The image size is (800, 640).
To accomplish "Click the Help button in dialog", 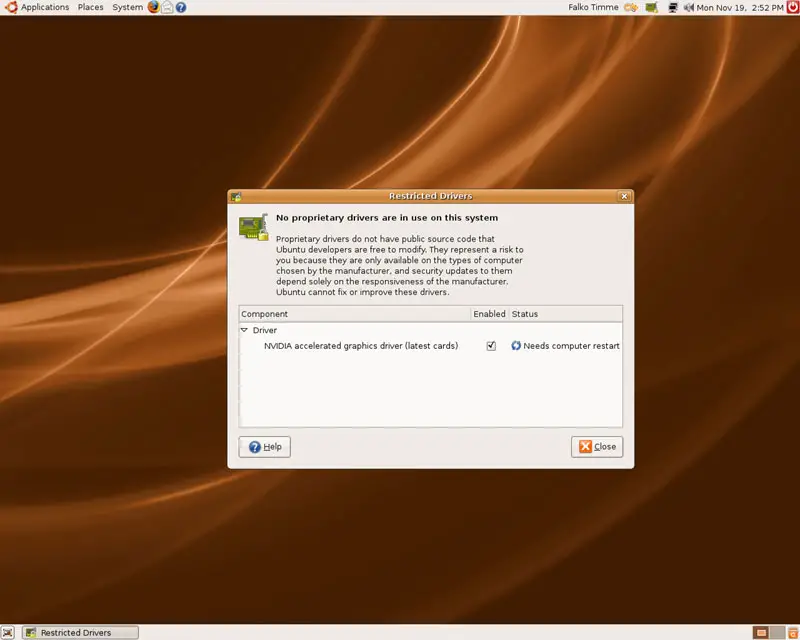I will tap(265, 447).
